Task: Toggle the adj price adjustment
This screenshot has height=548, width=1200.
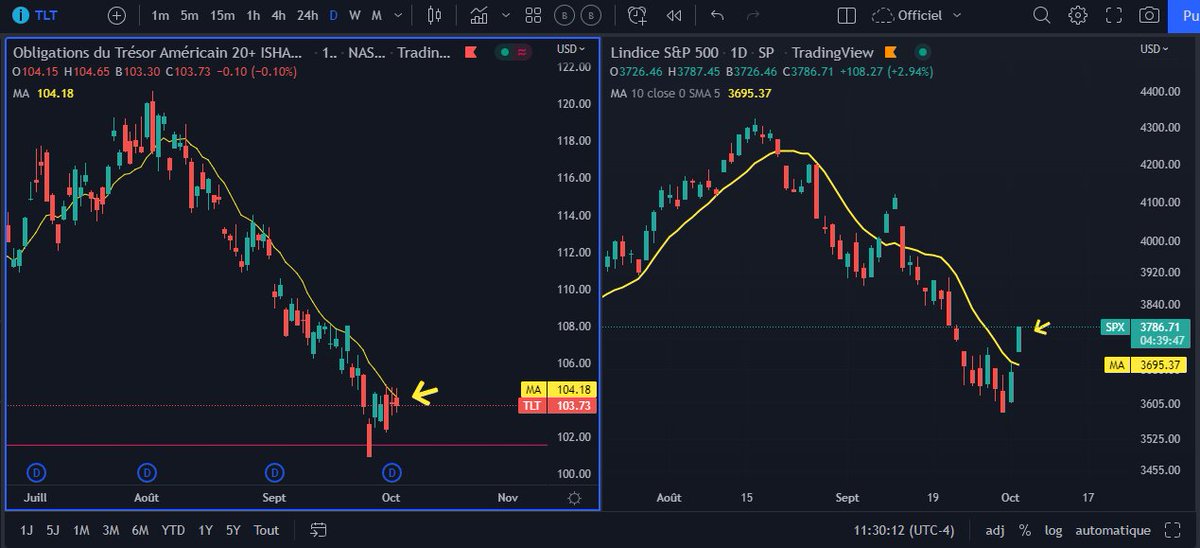Action: pyautogui.click(x=995, y=530)
